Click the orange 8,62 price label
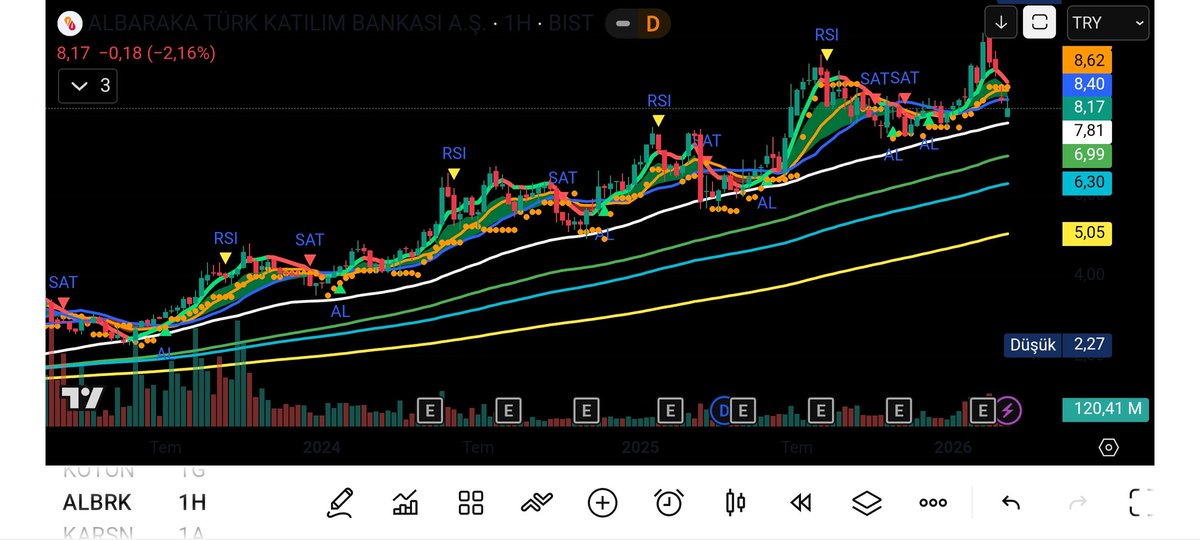The width and height of the screenshot is (1200, 540). (1088, 60)
